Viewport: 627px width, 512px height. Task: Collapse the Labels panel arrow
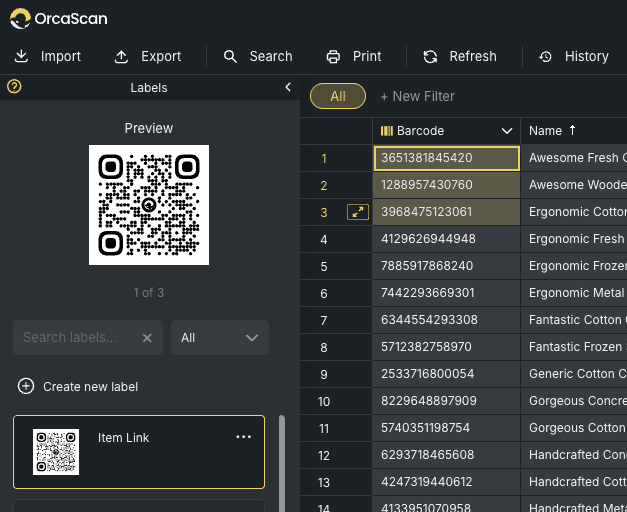coord(288,87)
